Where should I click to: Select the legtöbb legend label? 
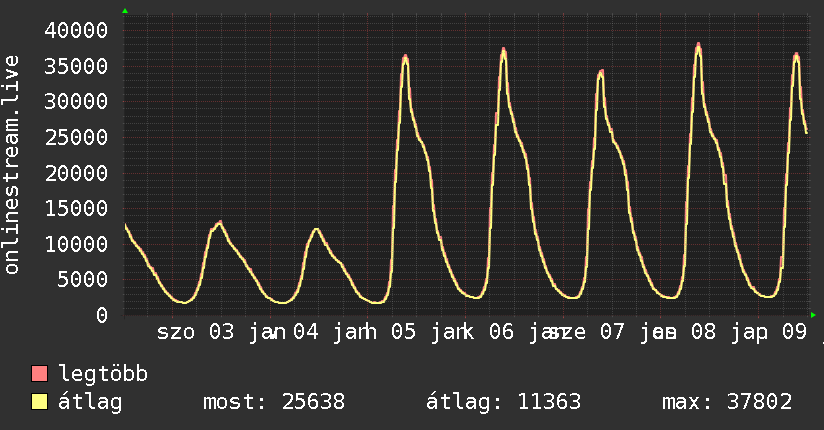[103, 374]
